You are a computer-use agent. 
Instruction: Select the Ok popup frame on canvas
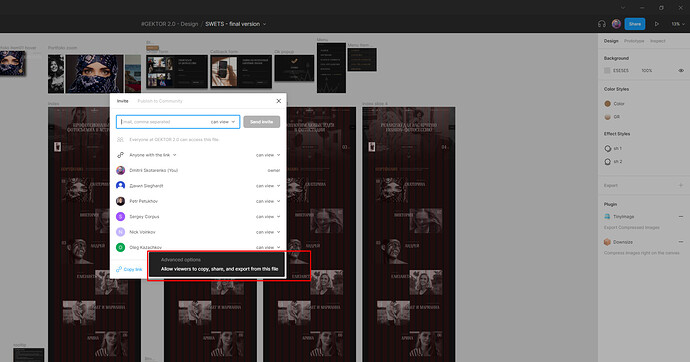coord(294,68)
